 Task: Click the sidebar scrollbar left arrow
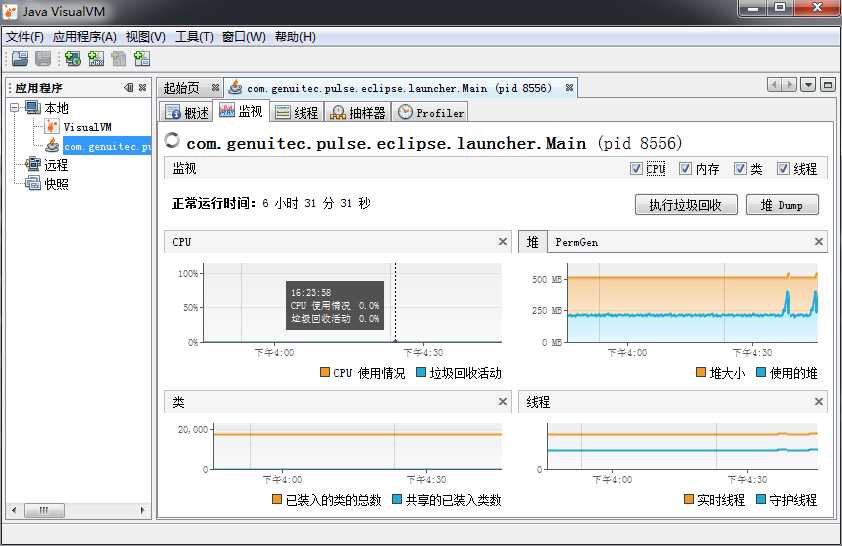[x=14, y=510]
